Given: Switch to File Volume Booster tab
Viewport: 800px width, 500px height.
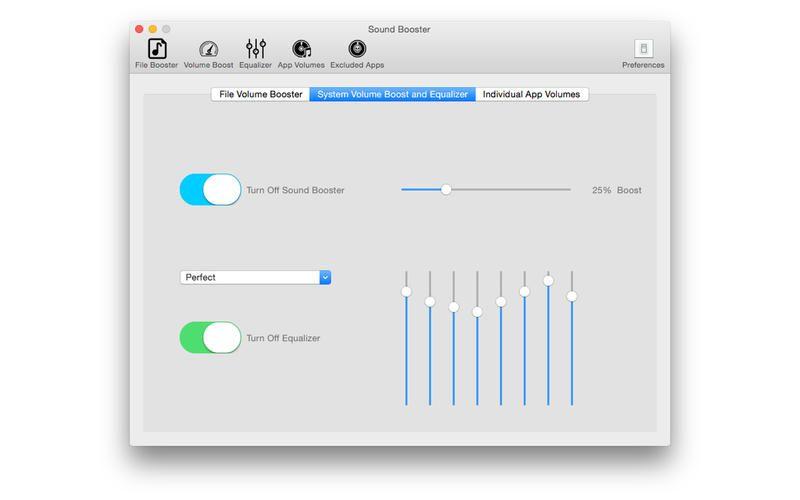Looking at the screenshot, I should [259, 94].
